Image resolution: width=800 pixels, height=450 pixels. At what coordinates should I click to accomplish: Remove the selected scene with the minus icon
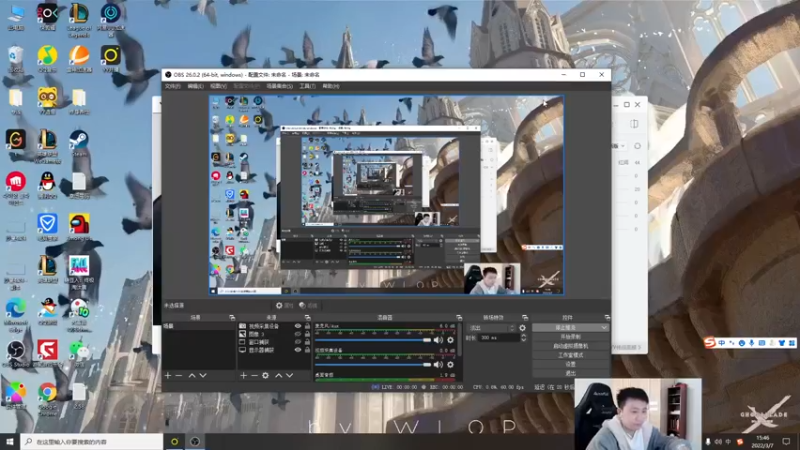[179, 376]
